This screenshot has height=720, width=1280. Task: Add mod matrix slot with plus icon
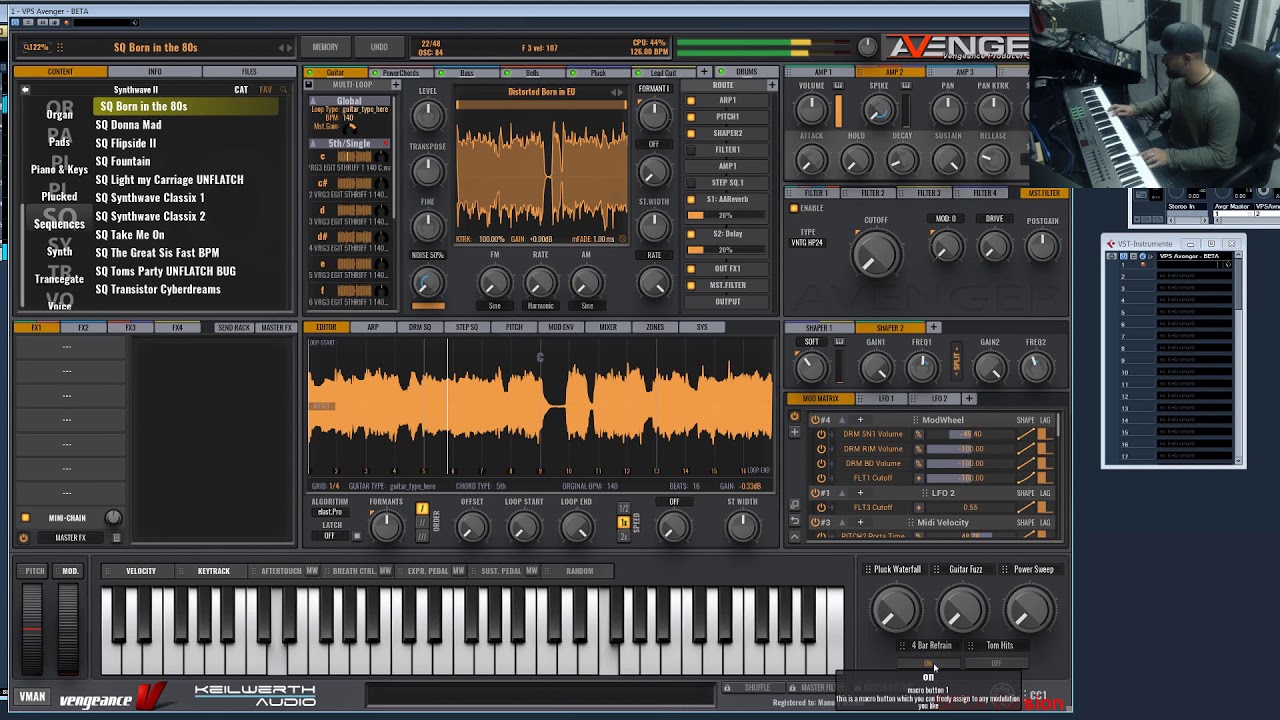coord(794,433)
